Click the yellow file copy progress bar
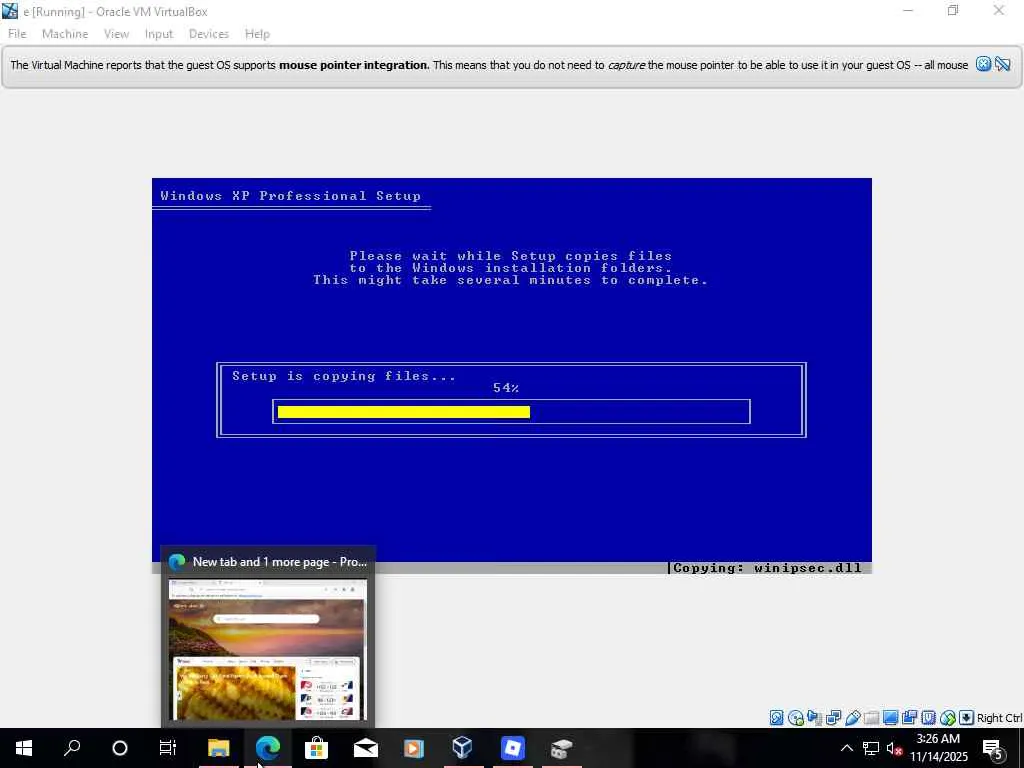The width and height of the screenshot is (1024, 768). pos(404,412)
